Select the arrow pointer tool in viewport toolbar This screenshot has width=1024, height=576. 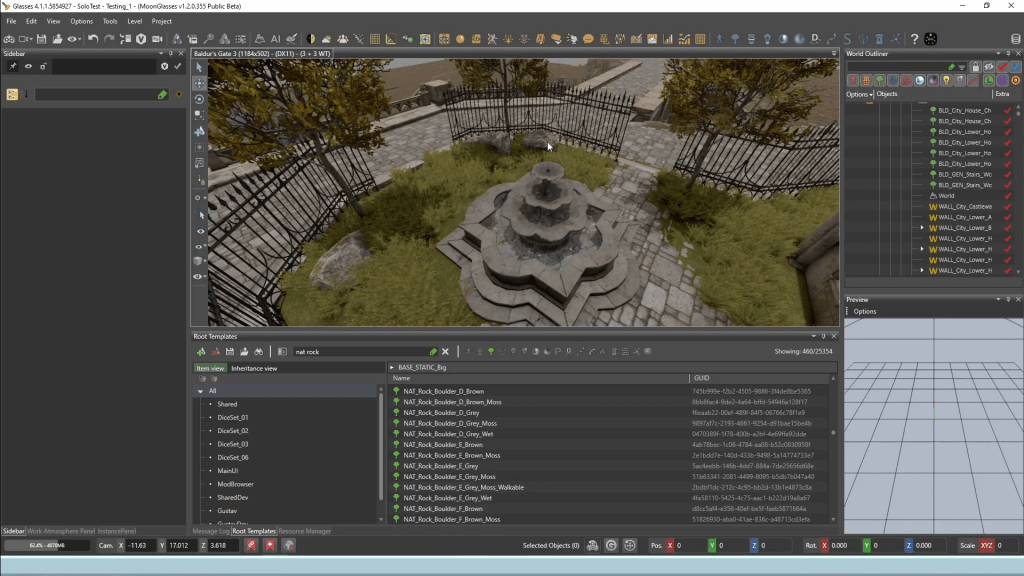[199, 67]
